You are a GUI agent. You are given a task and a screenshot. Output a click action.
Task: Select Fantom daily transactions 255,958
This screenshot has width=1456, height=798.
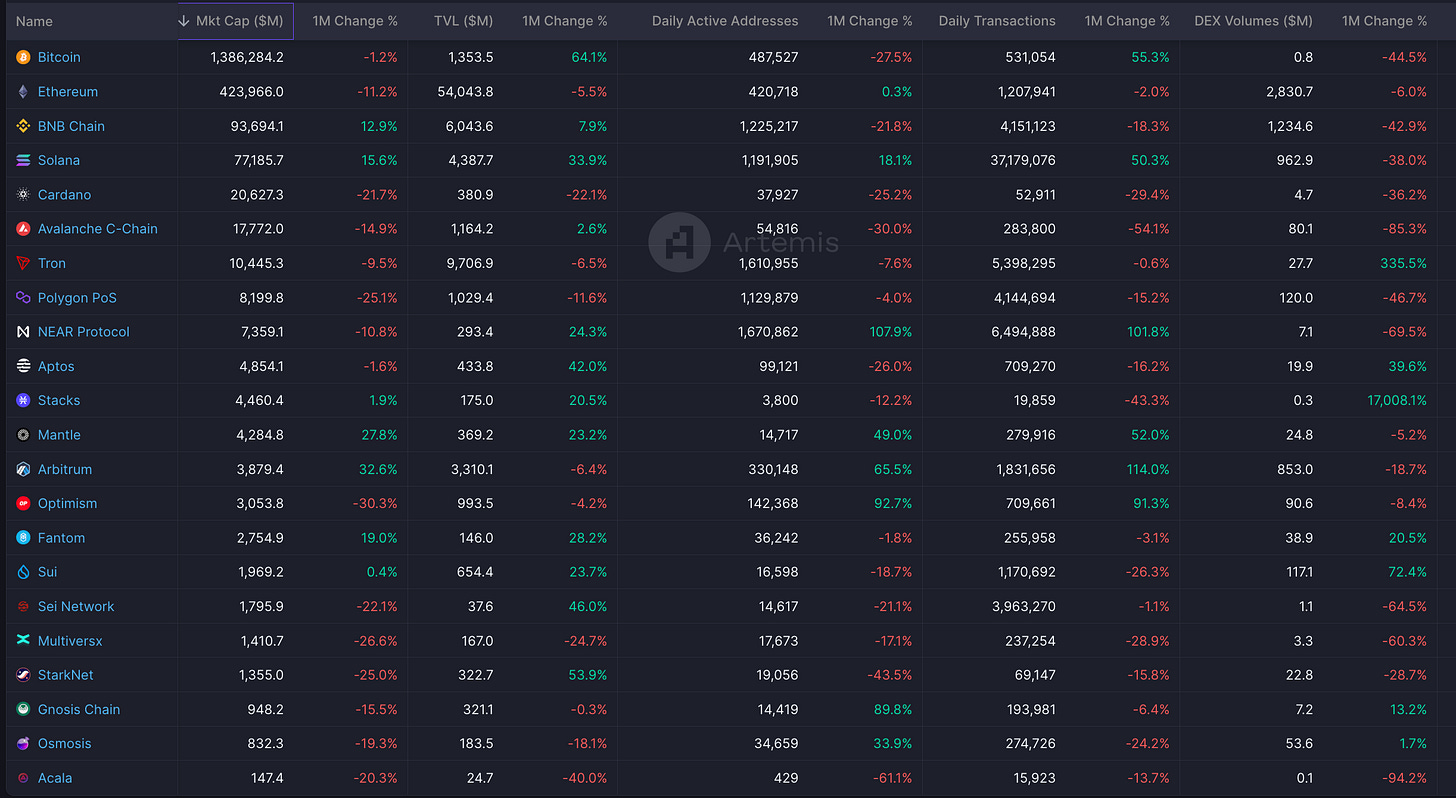point(1030,538)
